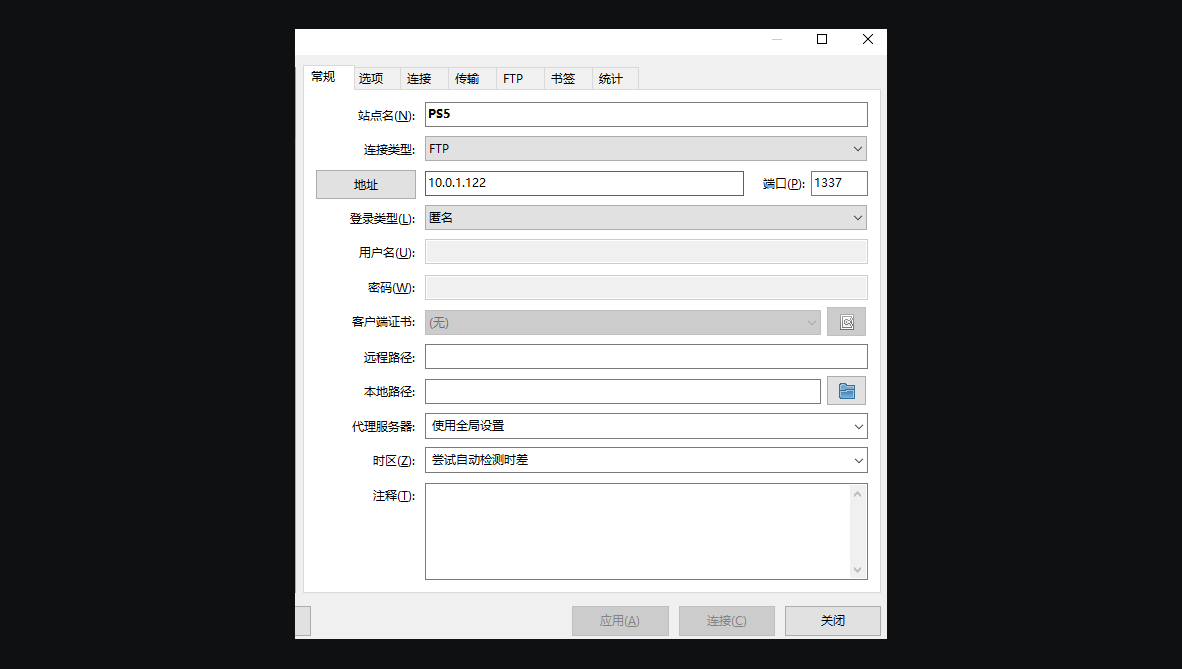Click the dropdown arrow on 登录类型
Screen dimensions: 1182x669
pyautogui.click(x=858, y=217)
